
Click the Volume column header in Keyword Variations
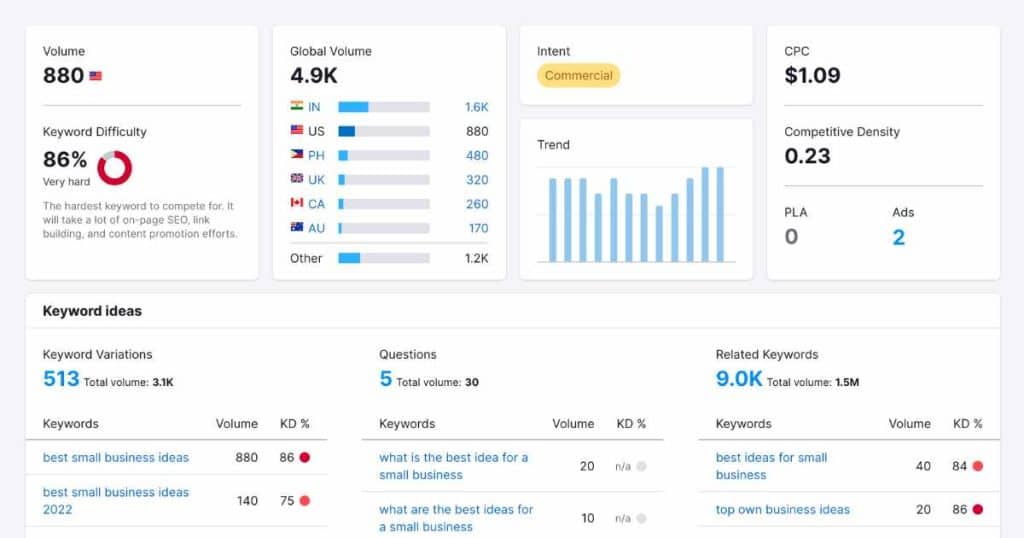(236, 424)
